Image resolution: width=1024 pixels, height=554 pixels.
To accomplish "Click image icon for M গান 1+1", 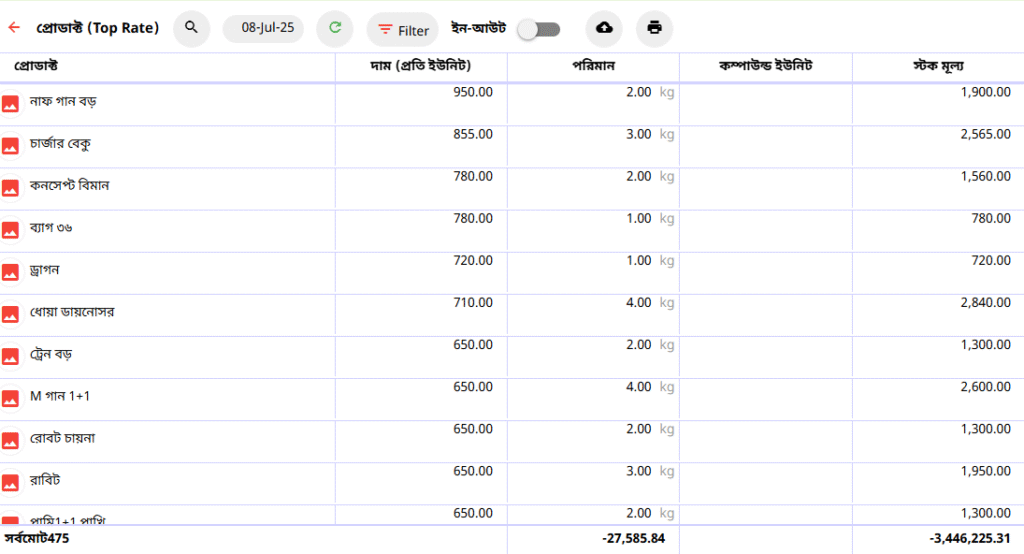I will pos(10,399).
